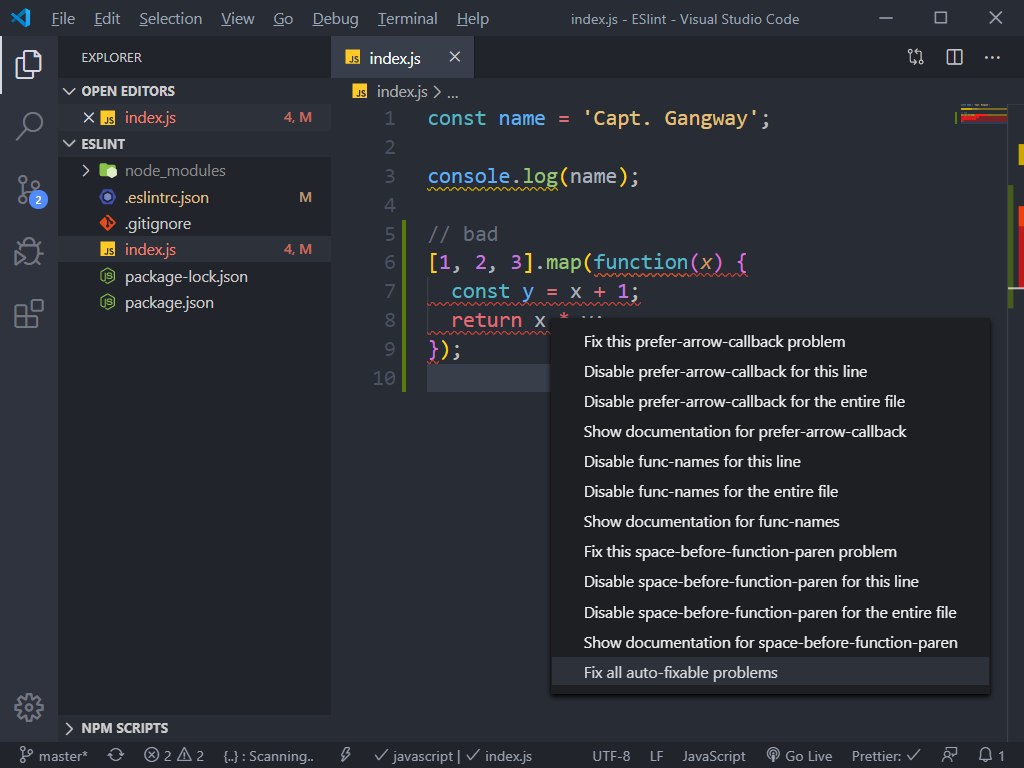
Task: Choose Show documentation for func-names
Action: 771,522
